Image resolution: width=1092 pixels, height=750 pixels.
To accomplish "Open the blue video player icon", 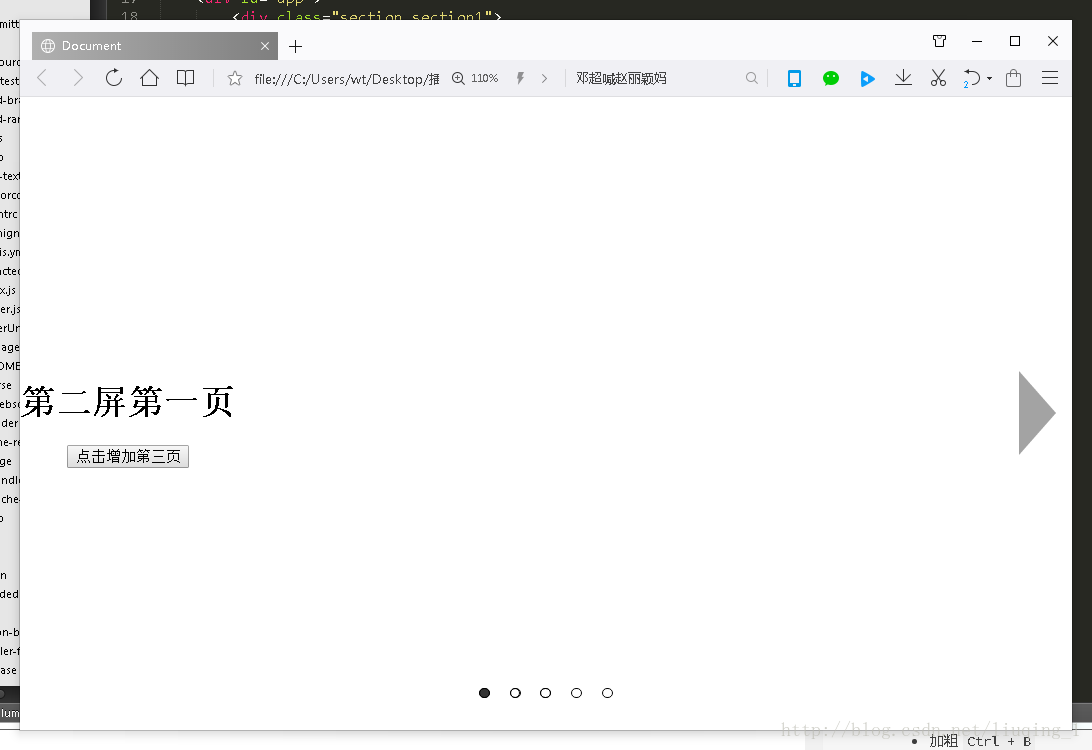I will 867,79.
